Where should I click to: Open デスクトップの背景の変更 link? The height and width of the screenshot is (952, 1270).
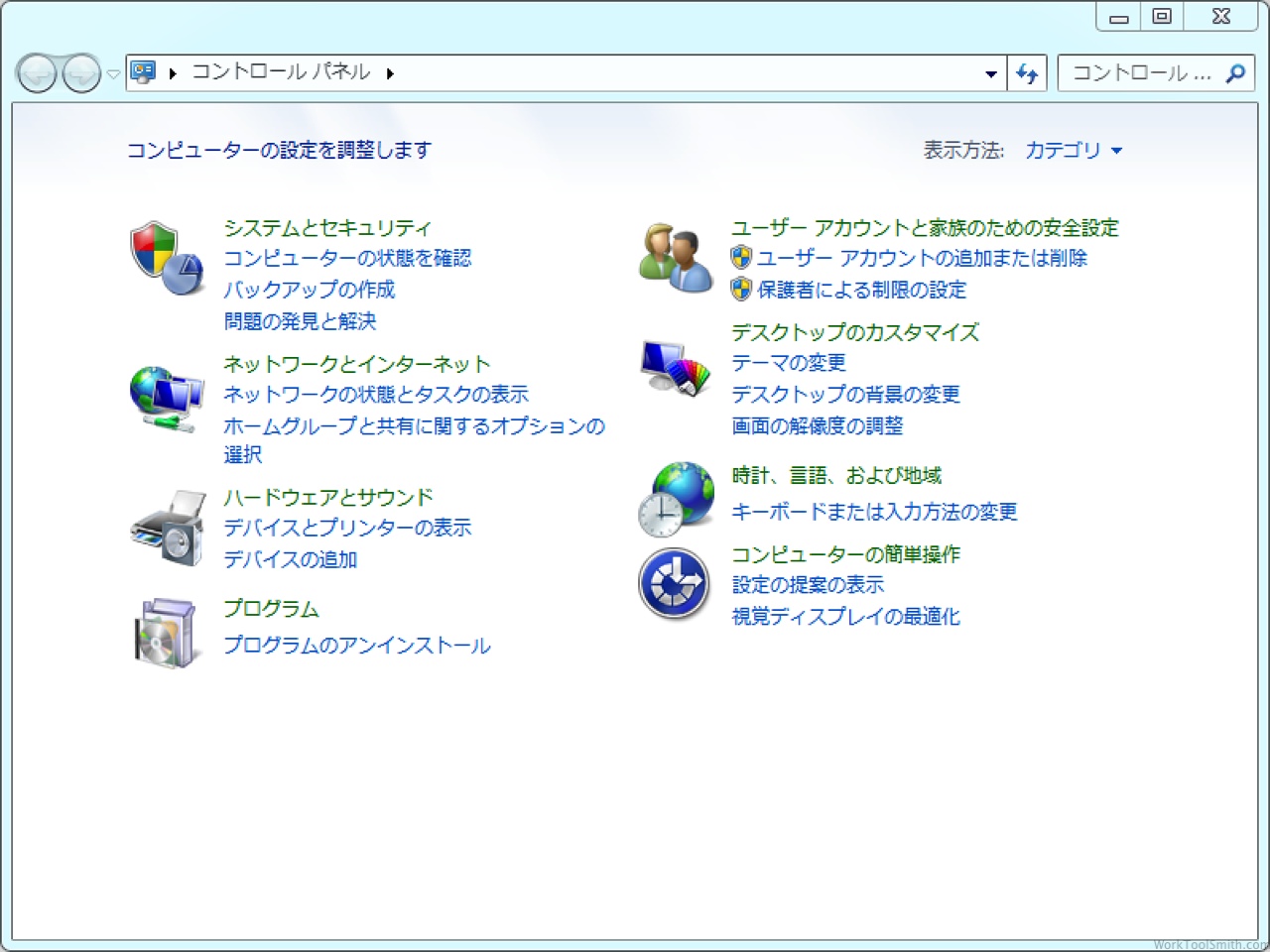coord(846,395)
